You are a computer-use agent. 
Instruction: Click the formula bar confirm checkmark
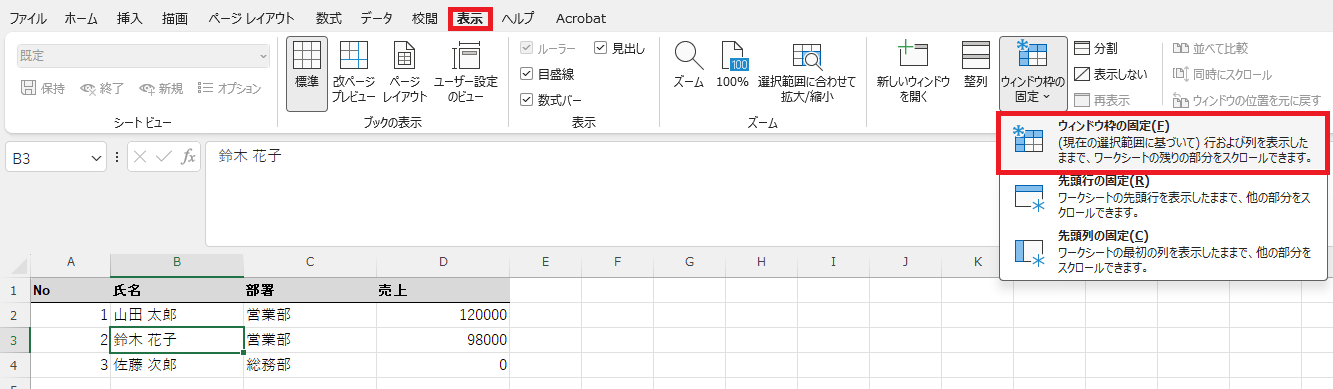pos(164,157)
